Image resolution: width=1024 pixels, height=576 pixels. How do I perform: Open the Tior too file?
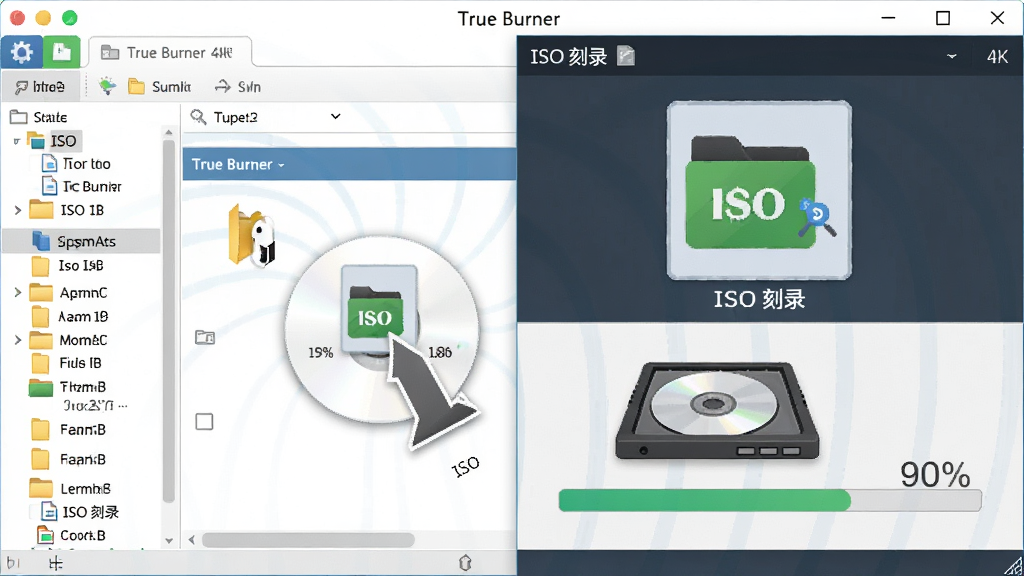point(76,163)
